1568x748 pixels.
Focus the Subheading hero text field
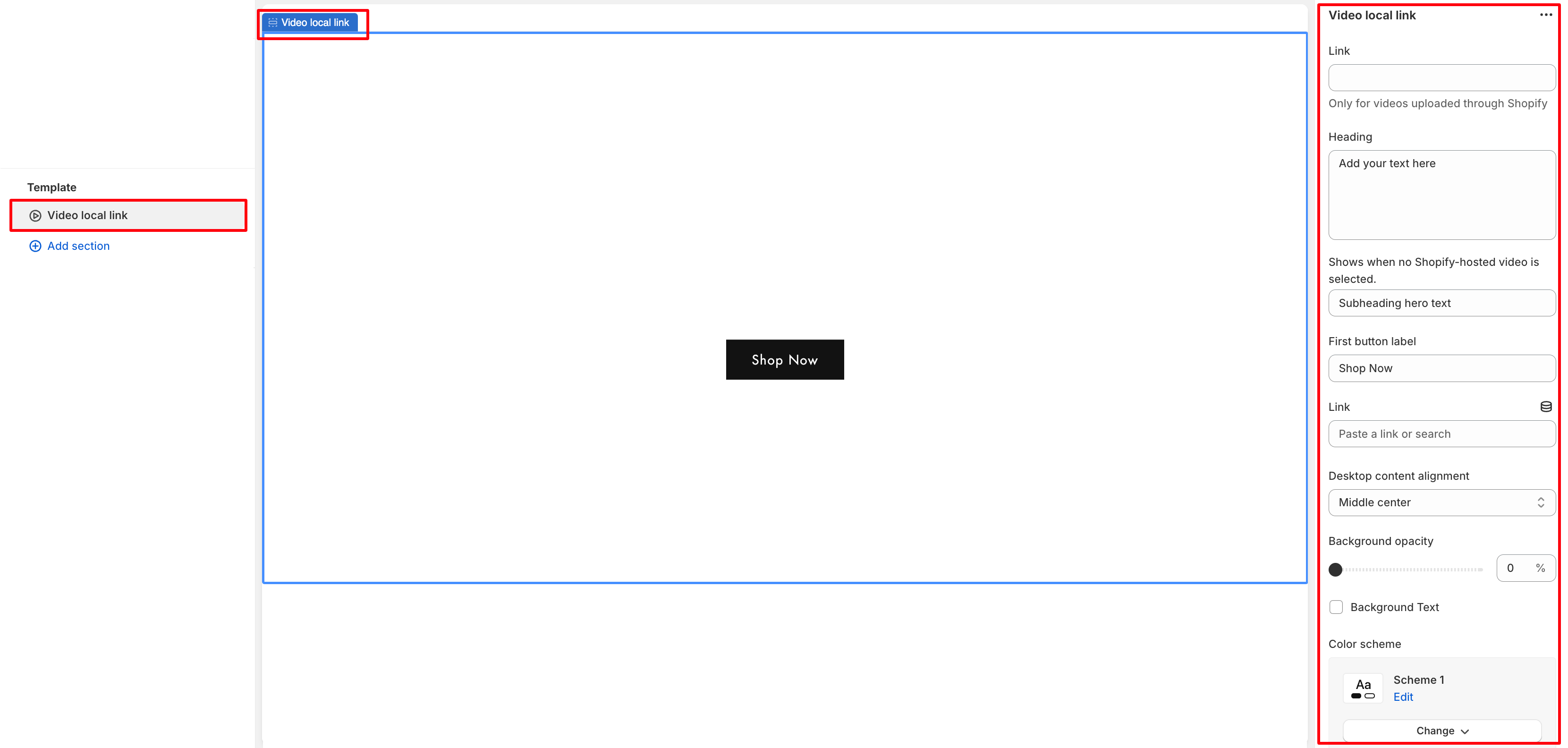[x=1441, y=303]
